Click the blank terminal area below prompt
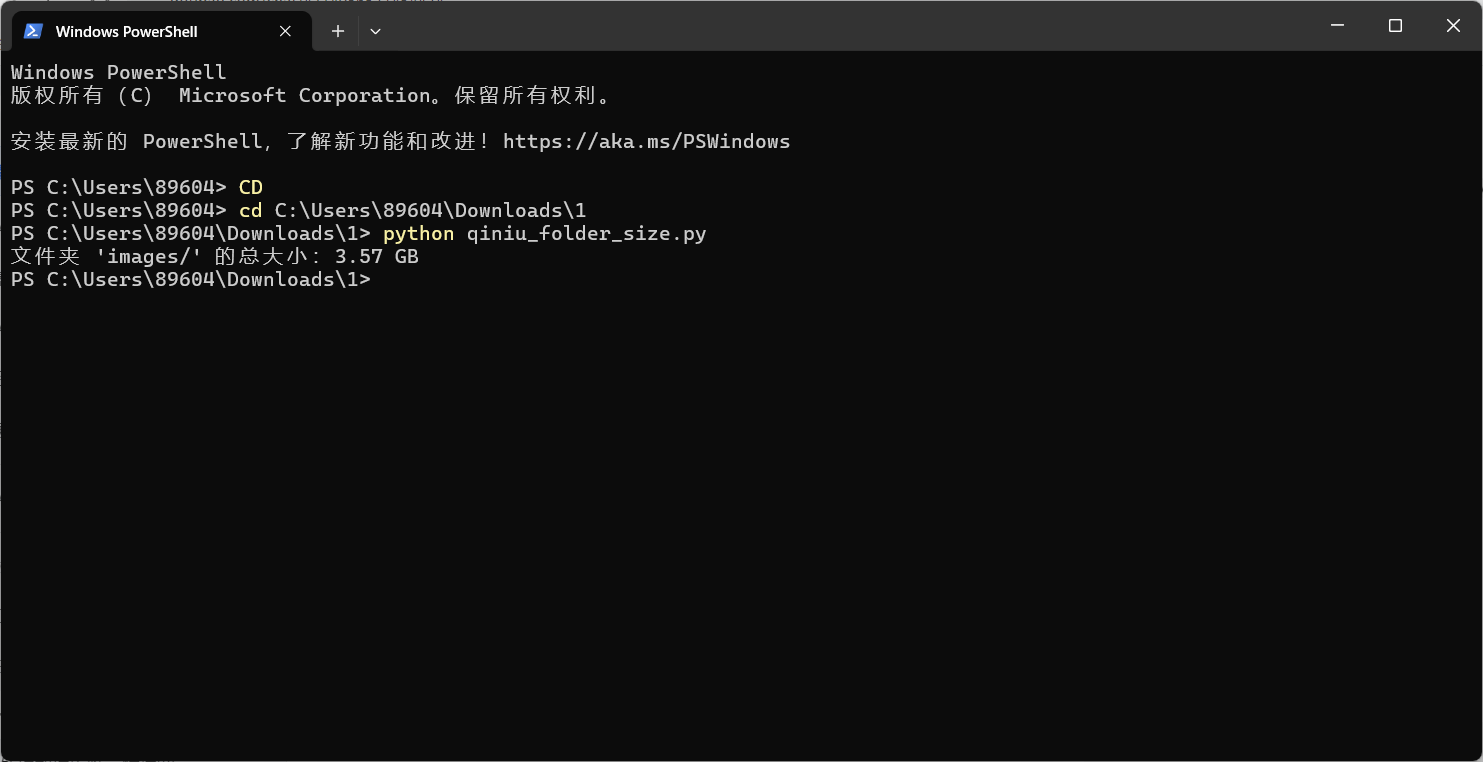 [741, 520]
